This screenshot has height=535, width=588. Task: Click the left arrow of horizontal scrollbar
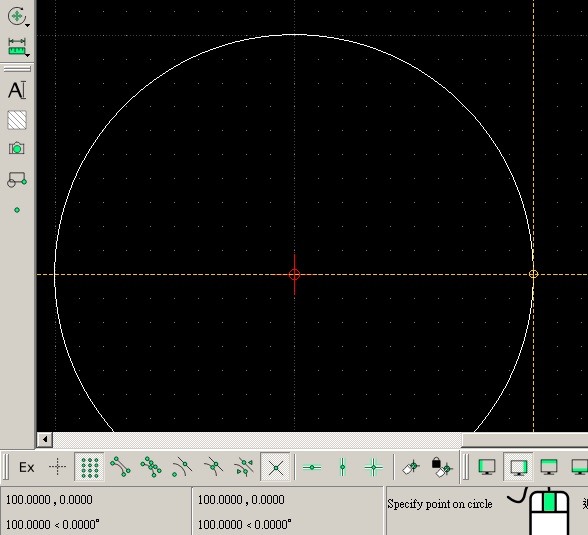[x=45, y=439]
